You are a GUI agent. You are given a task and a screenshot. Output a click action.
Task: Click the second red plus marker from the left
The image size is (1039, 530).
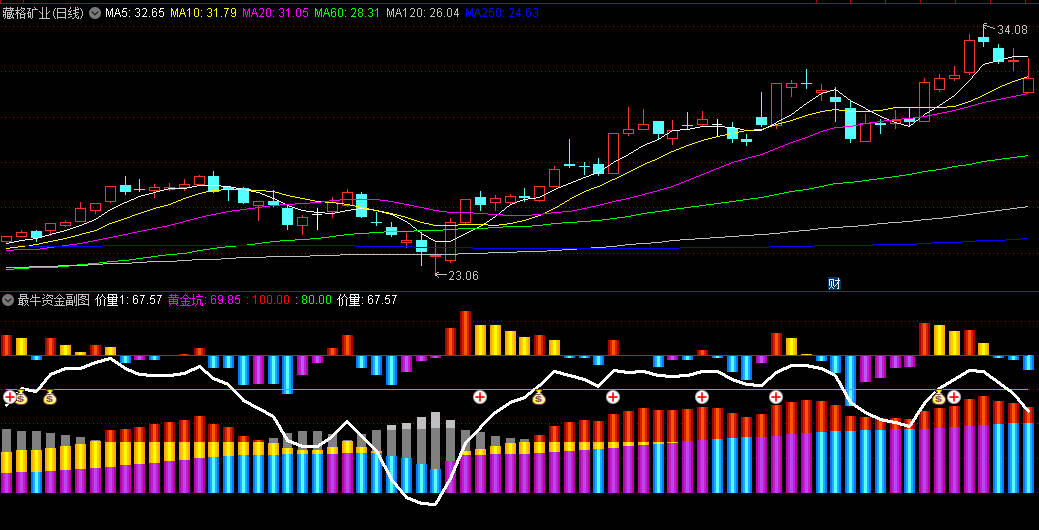click(480, 397)
